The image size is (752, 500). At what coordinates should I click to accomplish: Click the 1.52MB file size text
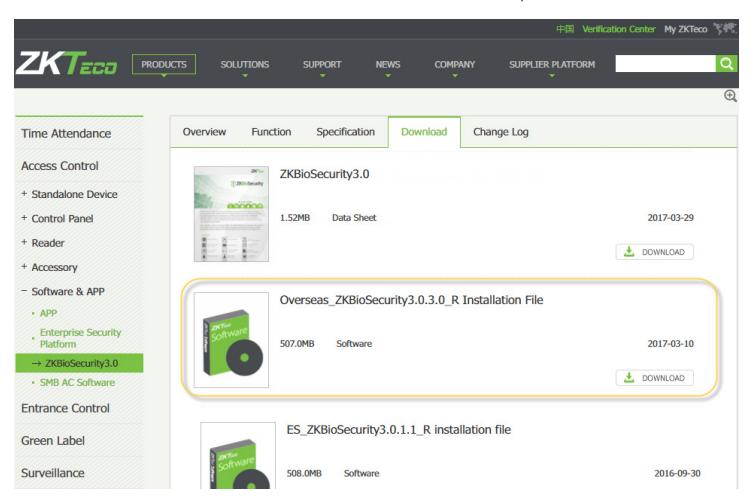(295, 218)
